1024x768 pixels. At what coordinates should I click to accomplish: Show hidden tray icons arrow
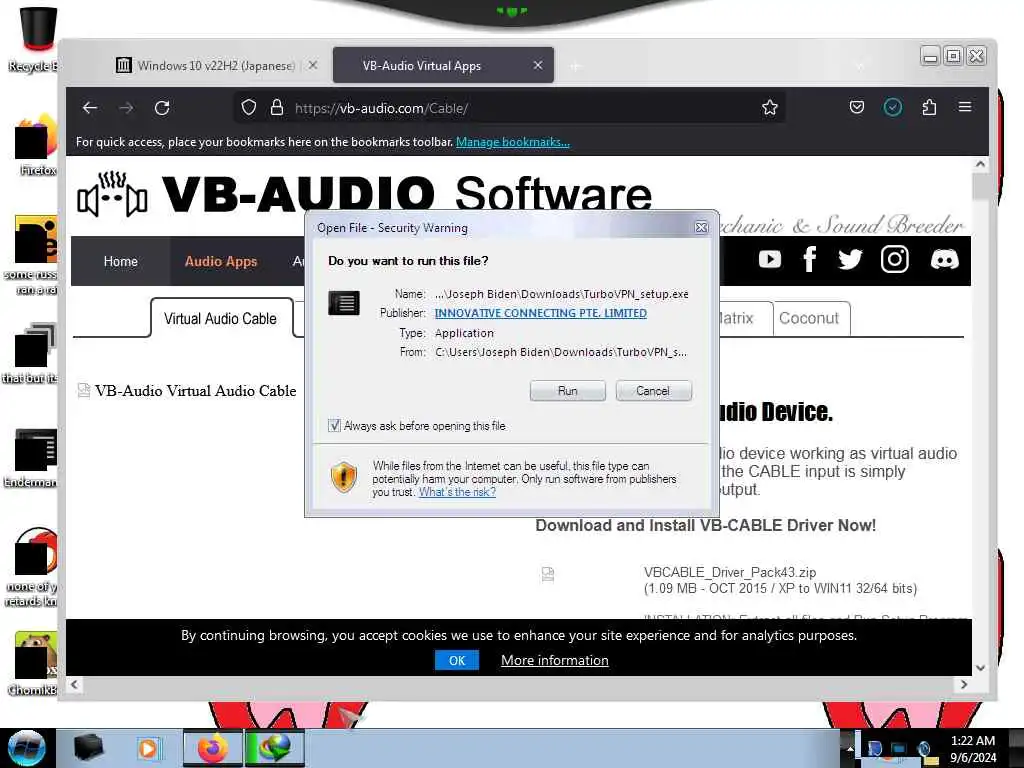point(850,748)
